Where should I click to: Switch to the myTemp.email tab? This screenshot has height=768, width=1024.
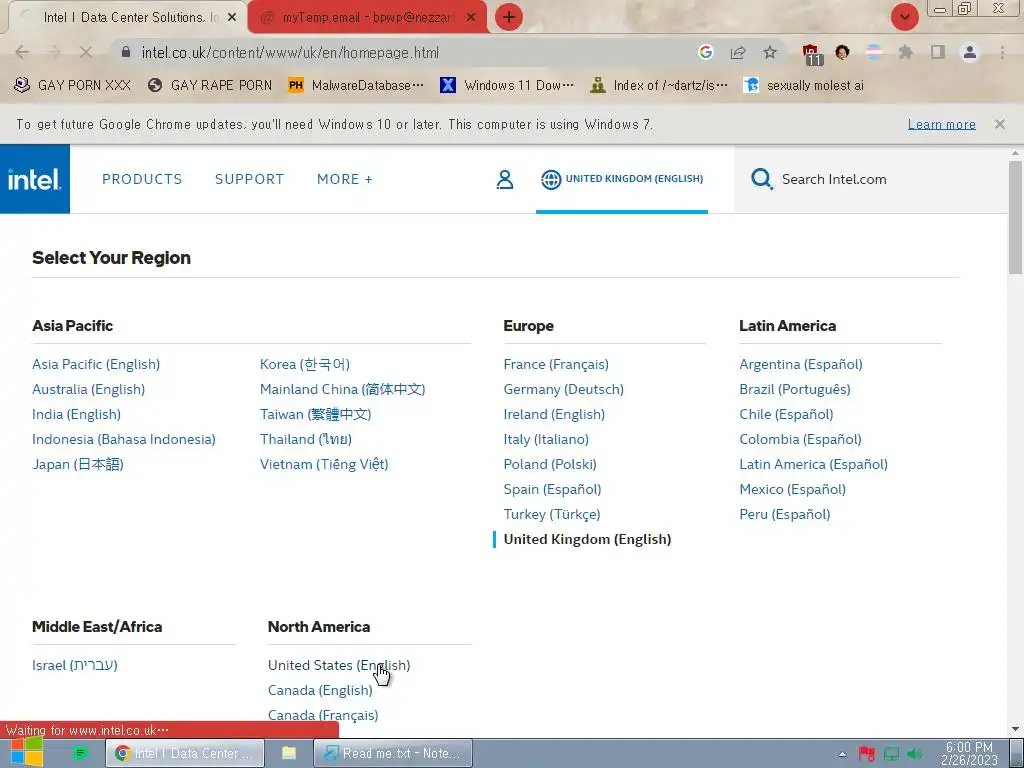(367, 18)
